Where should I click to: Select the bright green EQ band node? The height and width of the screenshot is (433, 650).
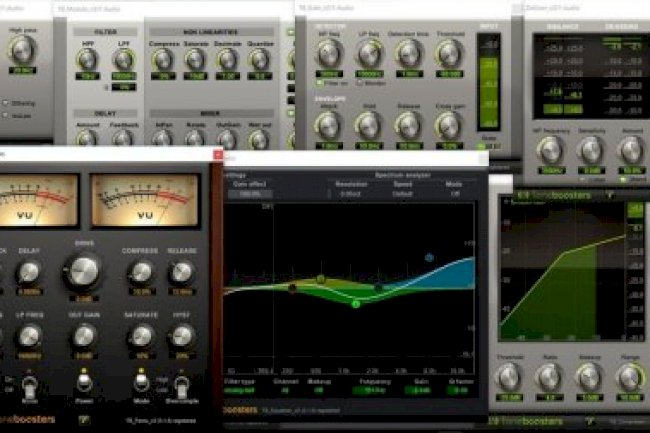pos(356,304)
